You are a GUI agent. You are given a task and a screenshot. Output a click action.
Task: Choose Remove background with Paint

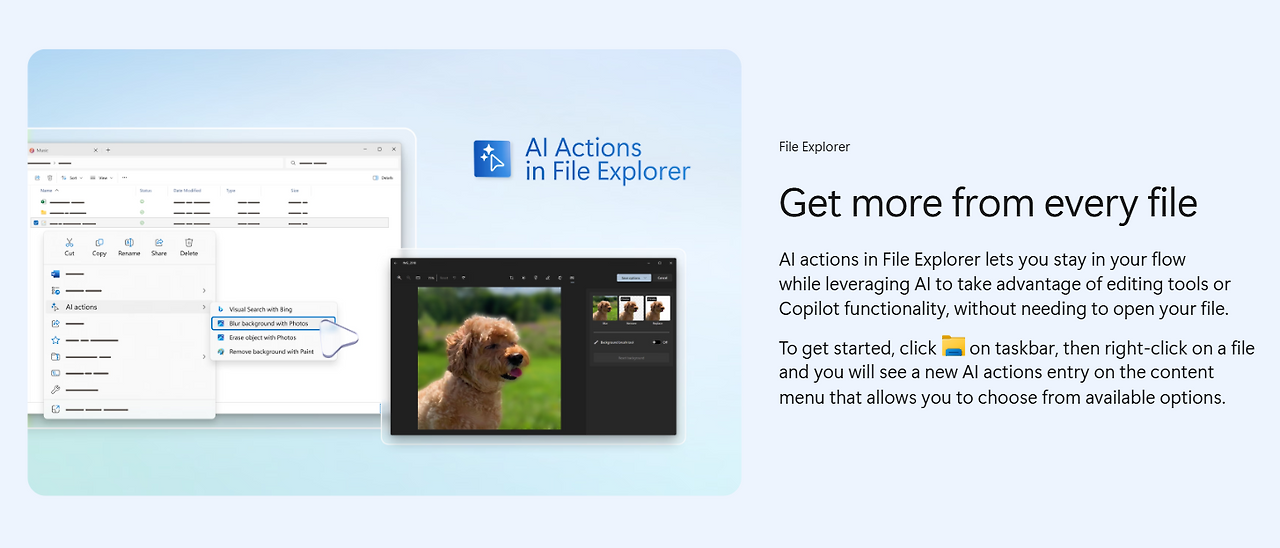tap(274, 352)
